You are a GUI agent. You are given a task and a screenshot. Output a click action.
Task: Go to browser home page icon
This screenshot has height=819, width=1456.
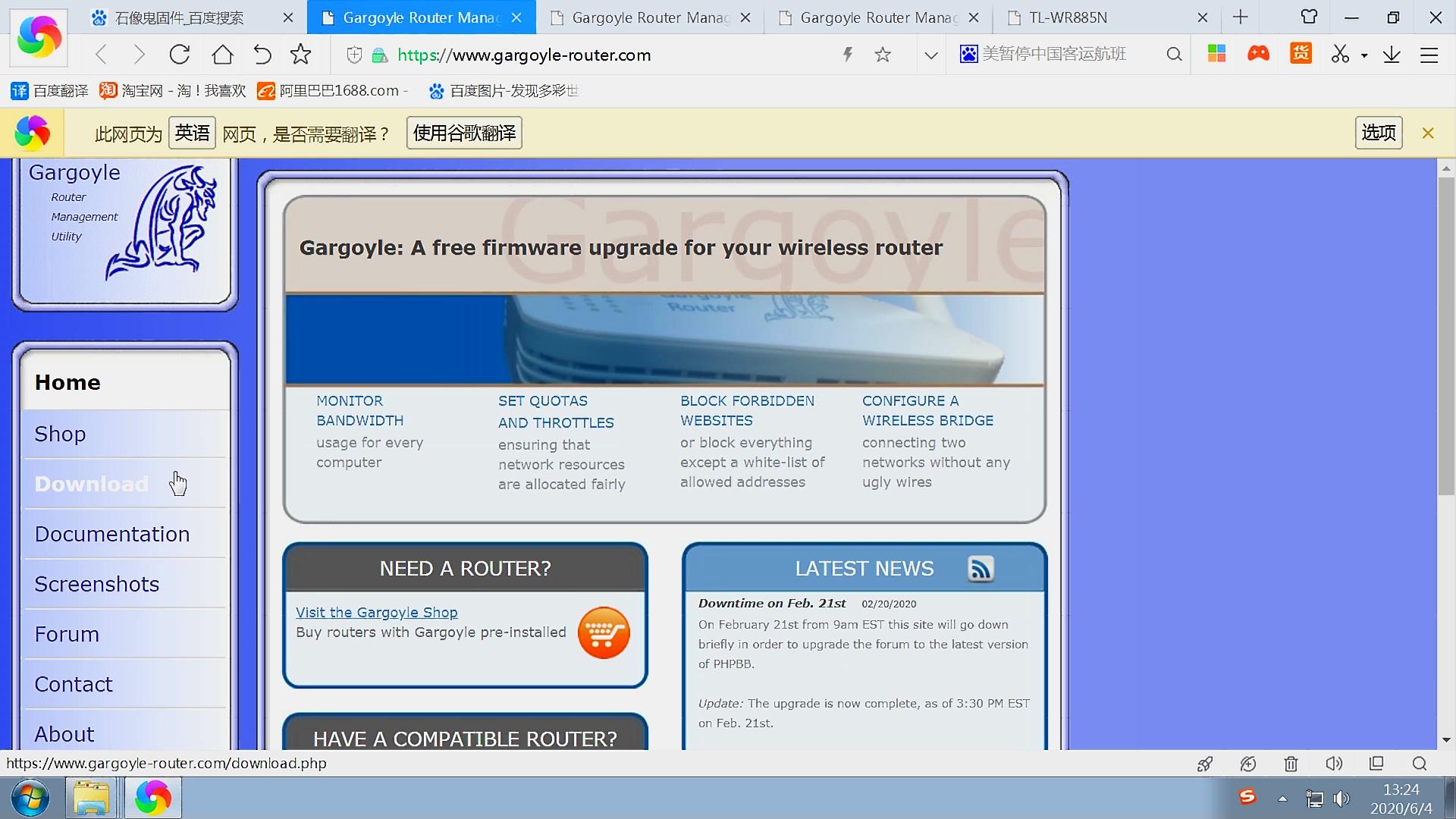coord(222,55)
